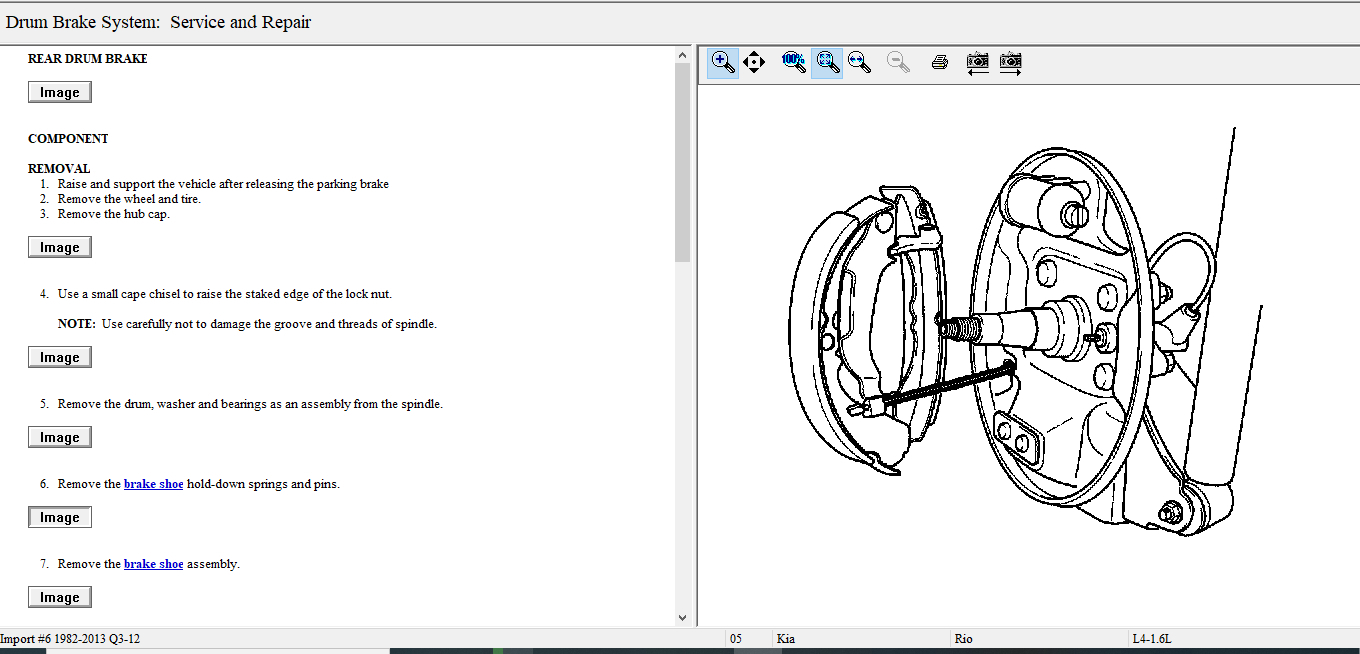Select the zoom in magnifier tool
1360x654 pixels.
coord(723,62)
